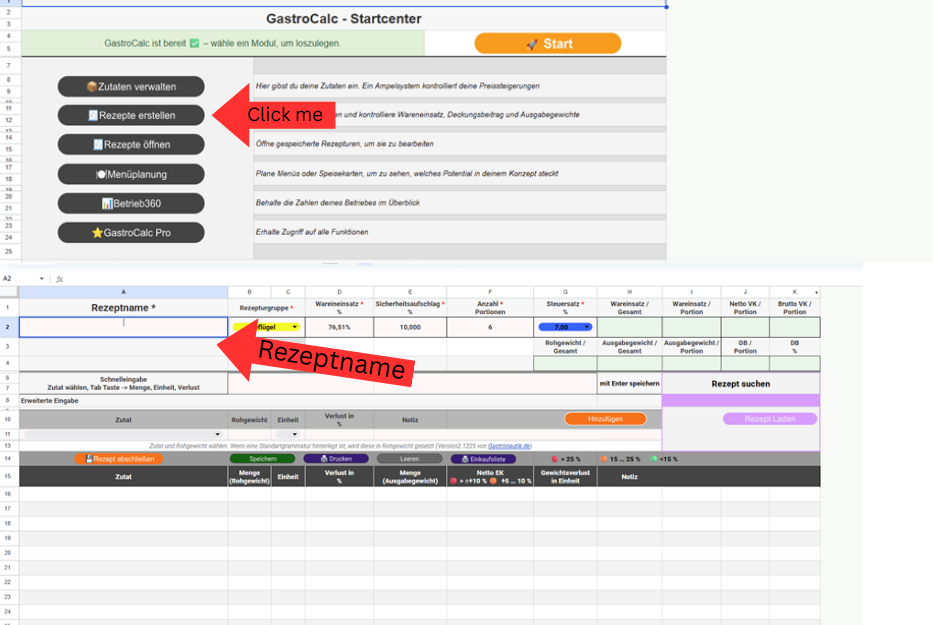Click the green Speichern button

click(262, 459)
